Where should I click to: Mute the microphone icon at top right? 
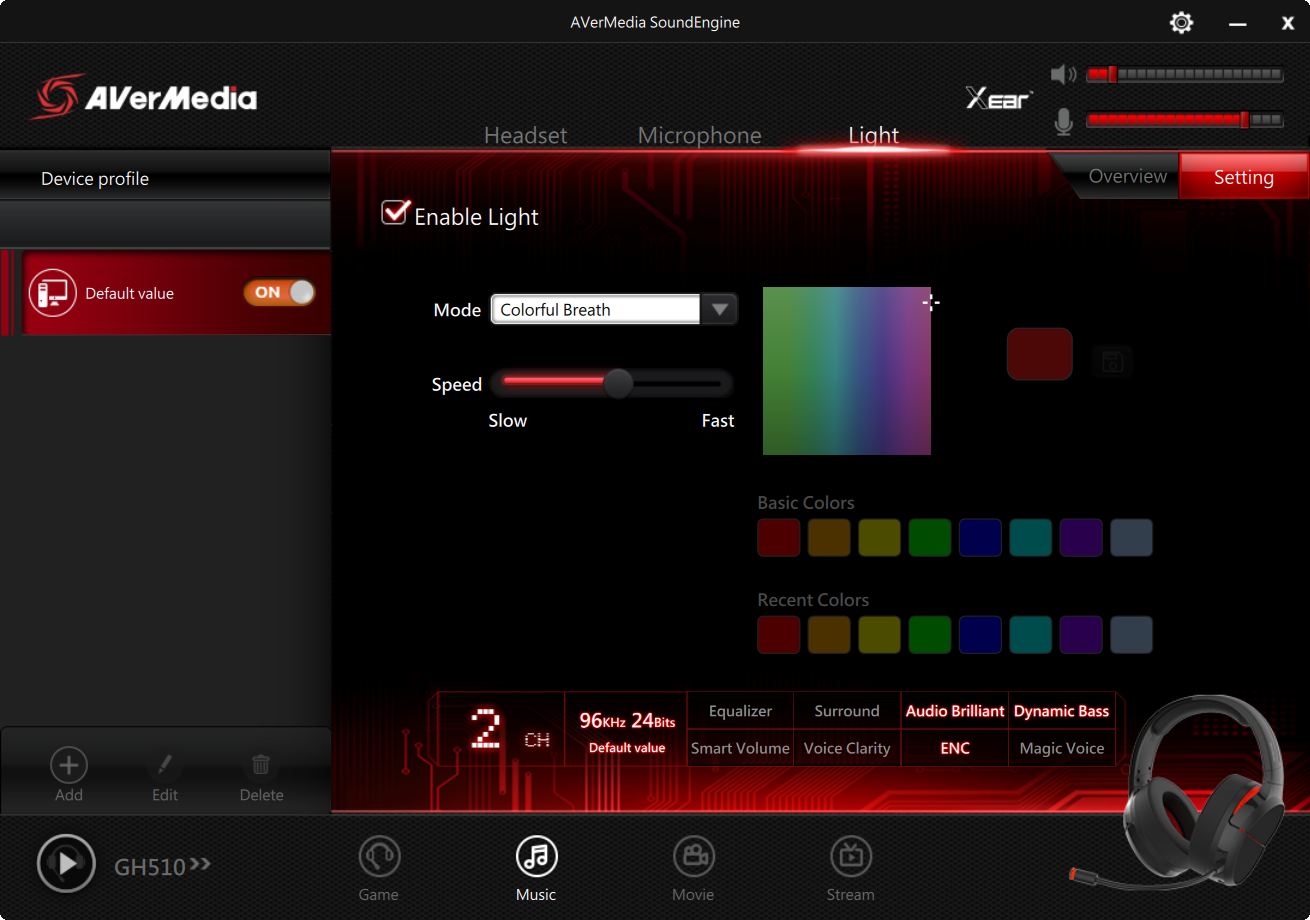click(x=1064, y=122)
